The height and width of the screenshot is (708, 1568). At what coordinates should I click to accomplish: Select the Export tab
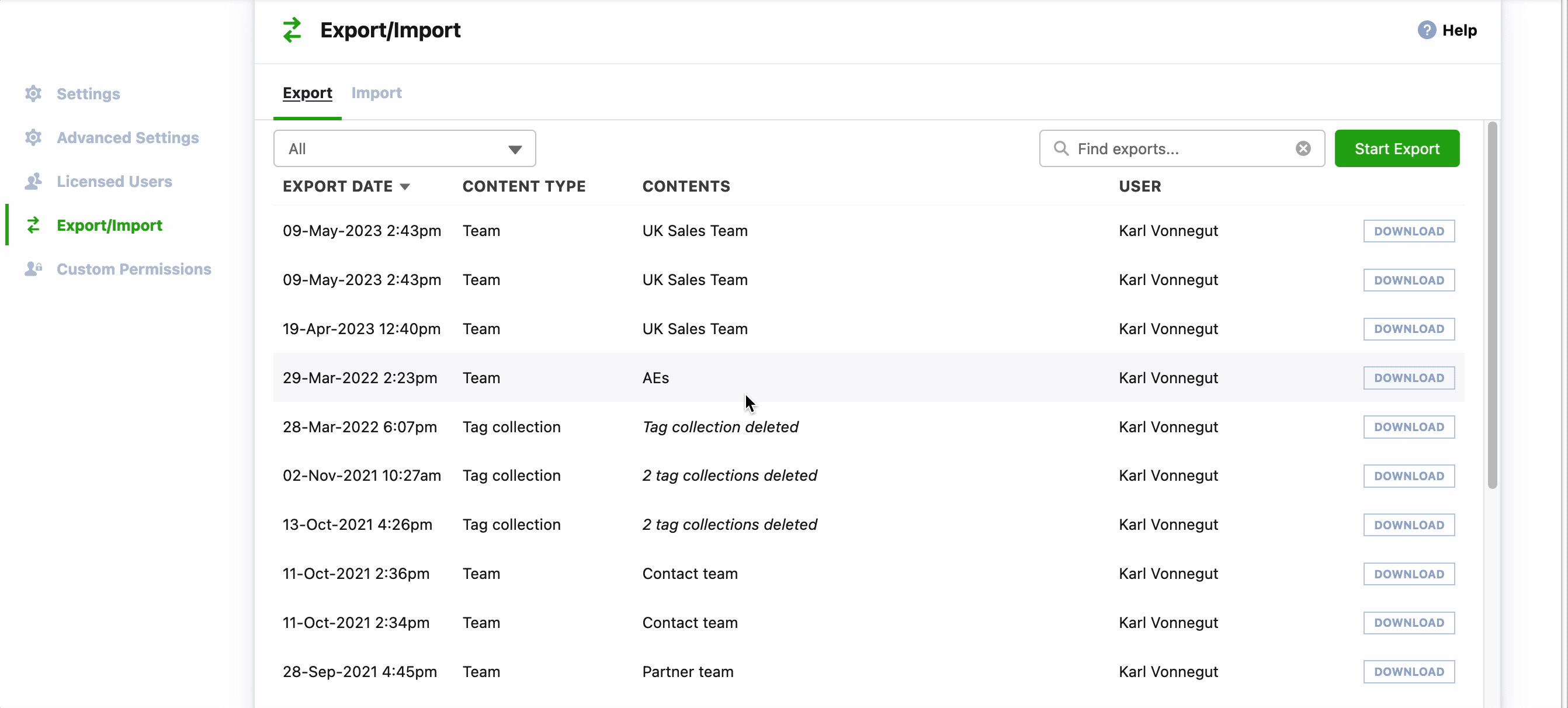(307, 93)
